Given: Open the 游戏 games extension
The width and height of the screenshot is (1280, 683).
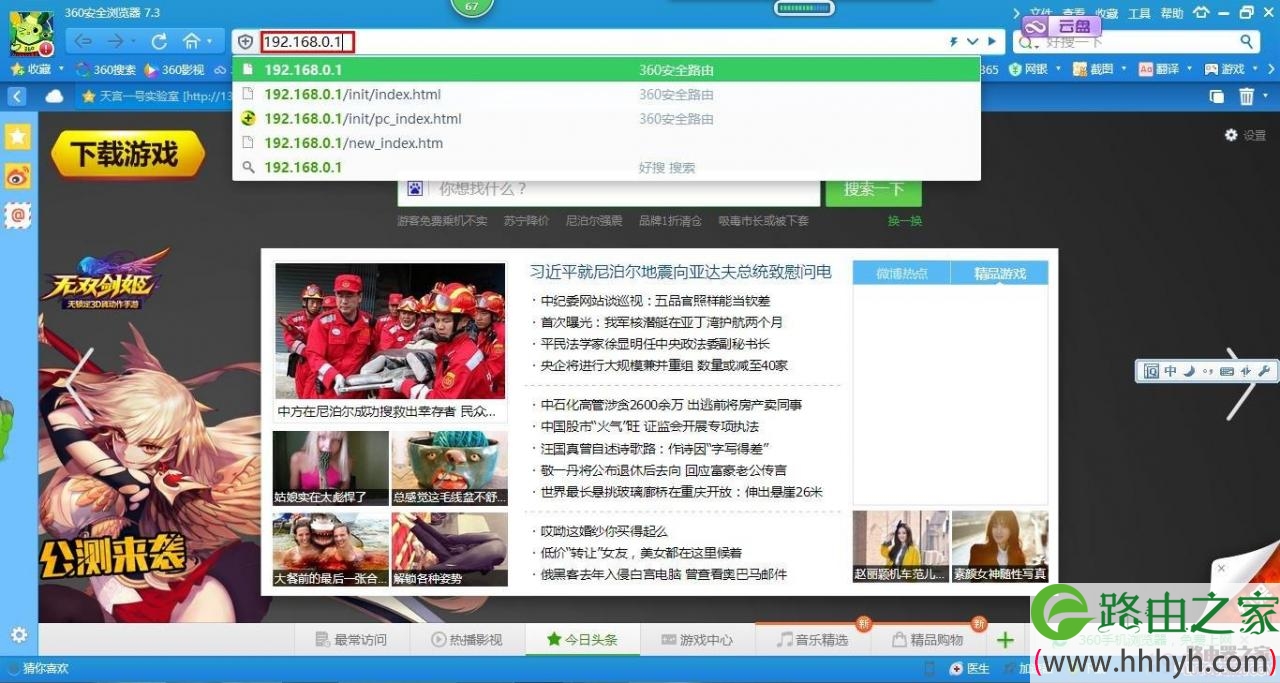Looking at the screenshot, I should (x=1224, y=69).
